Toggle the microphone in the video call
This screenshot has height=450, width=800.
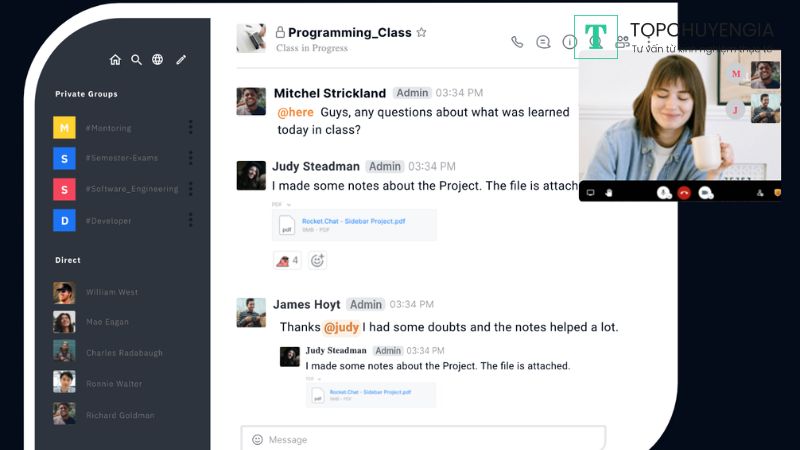[x=663, y=192]
